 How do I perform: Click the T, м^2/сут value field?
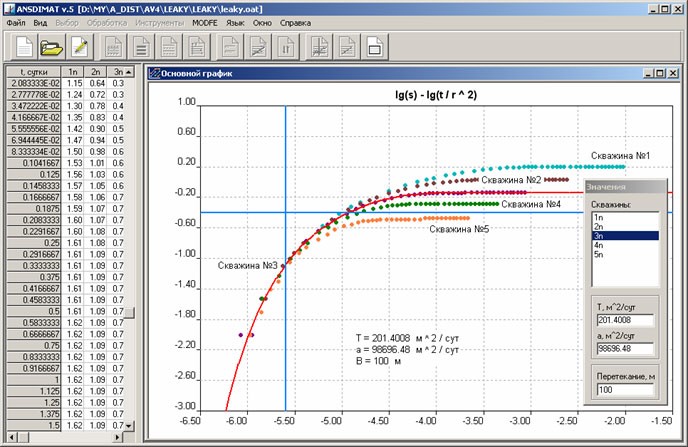point(625,320)
